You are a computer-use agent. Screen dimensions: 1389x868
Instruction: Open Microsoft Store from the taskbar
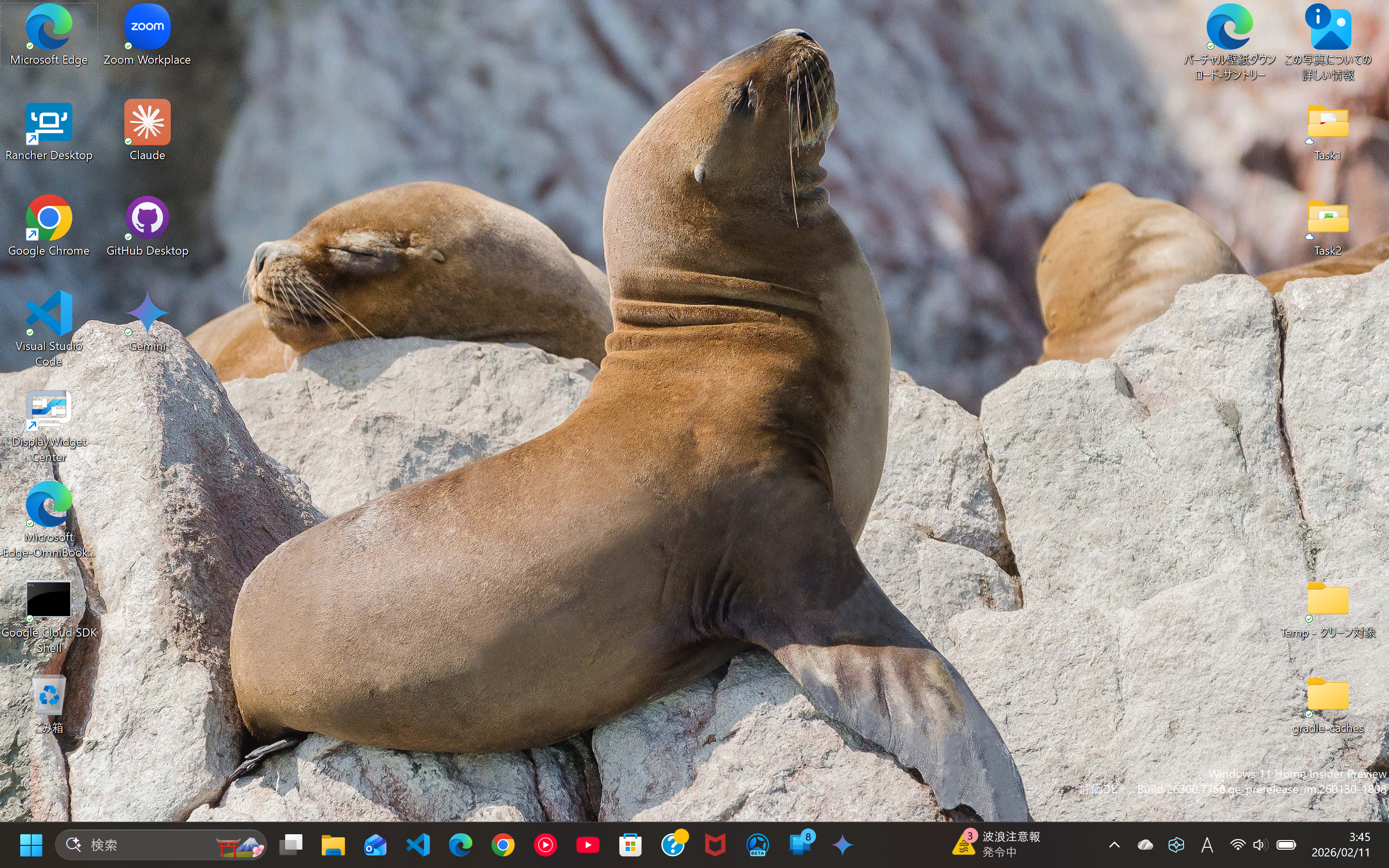(x=630, y=844)
